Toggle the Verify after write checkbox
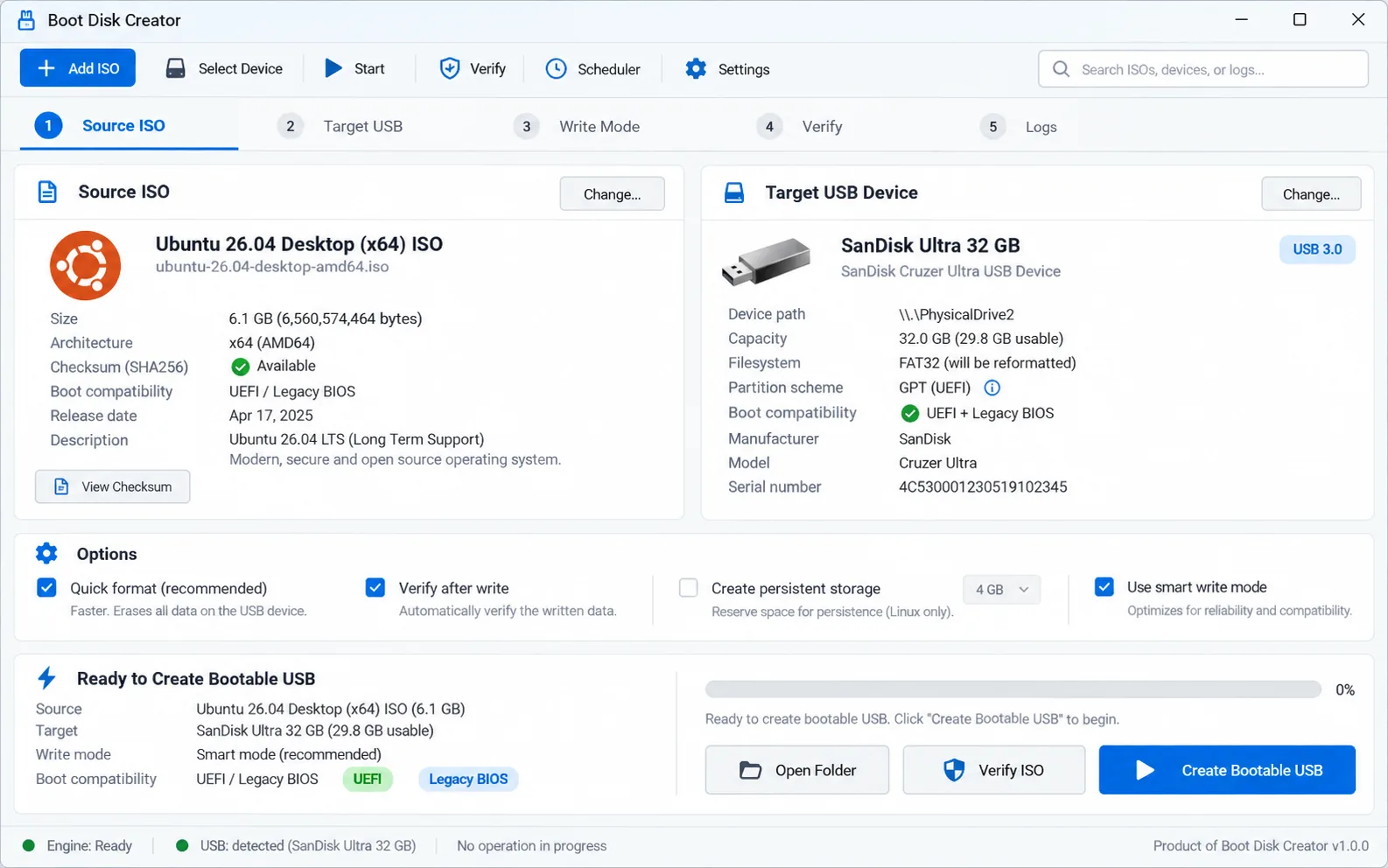Viewport: 1388px width, 868px height. 375,587
